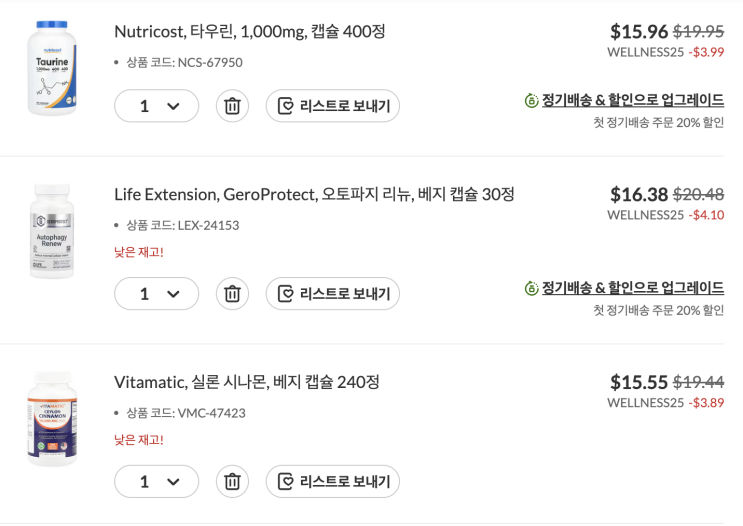743x526 pixels.
Task: Change quantity for Vitamatic Ceylon Cinnamon
Action: tap(157, 481)
